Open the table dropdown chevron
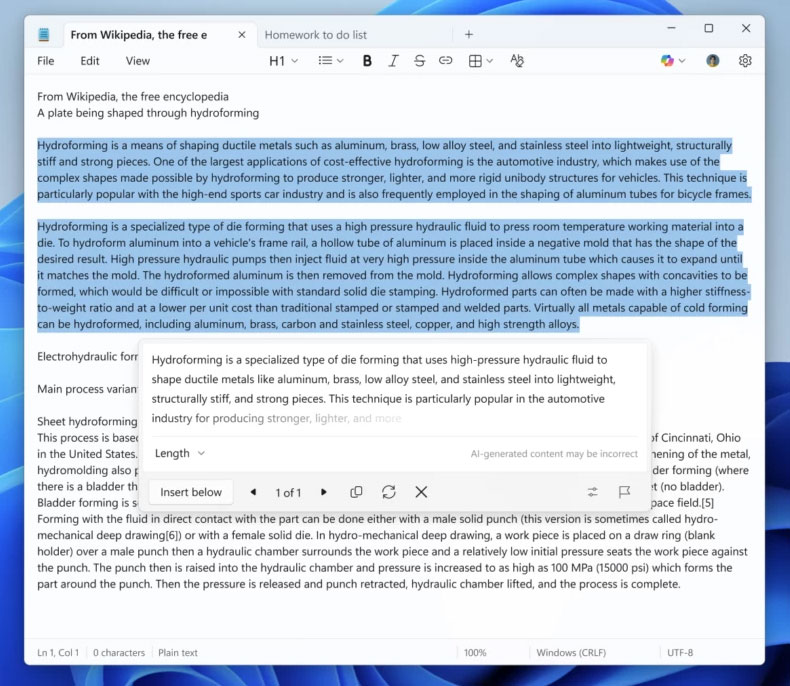This screenshot has height=686, width=790. pos(490,61)
